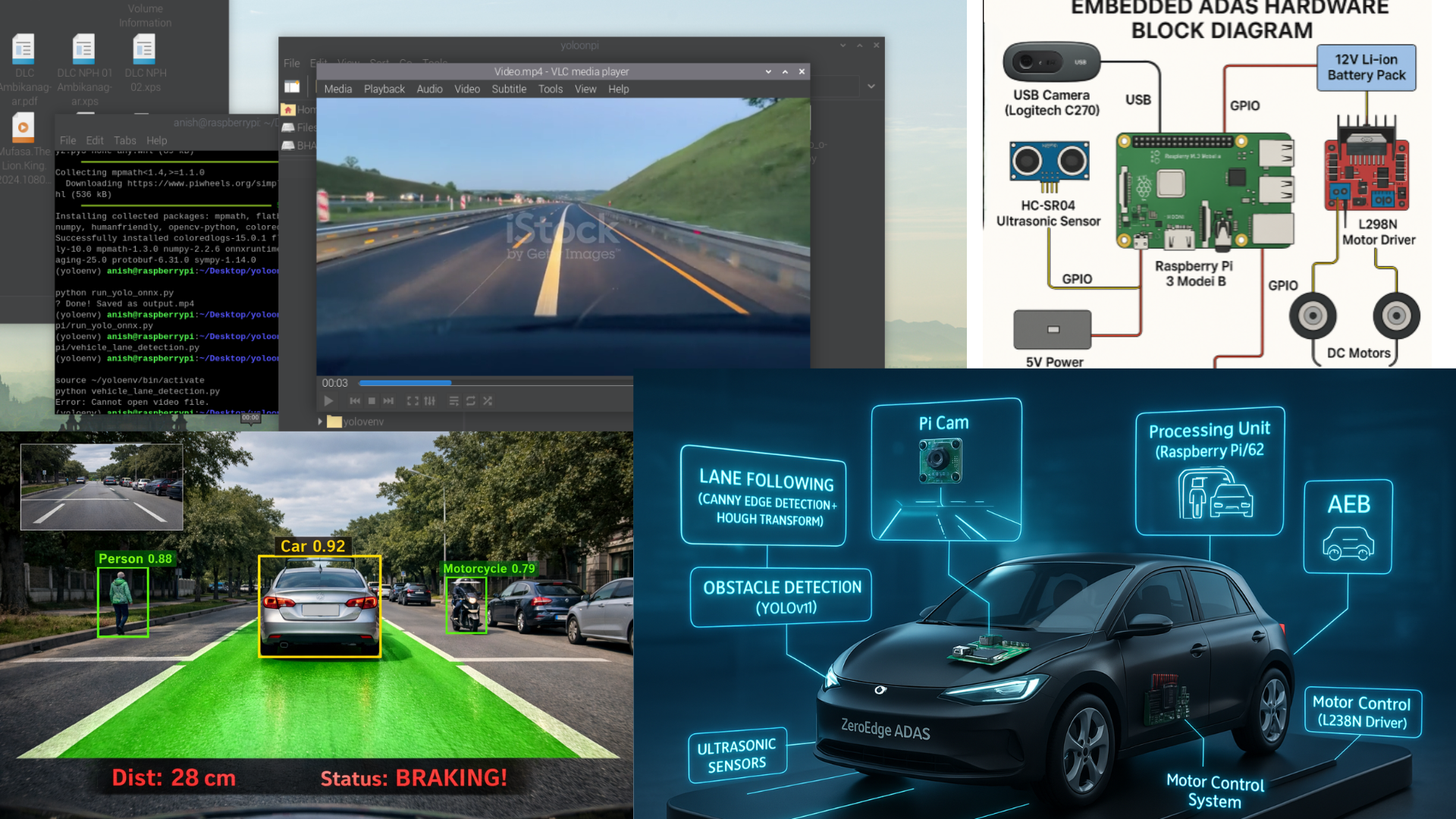
Task: Open VLC extended settings (equalizer icon)
Action: point(430,400)
